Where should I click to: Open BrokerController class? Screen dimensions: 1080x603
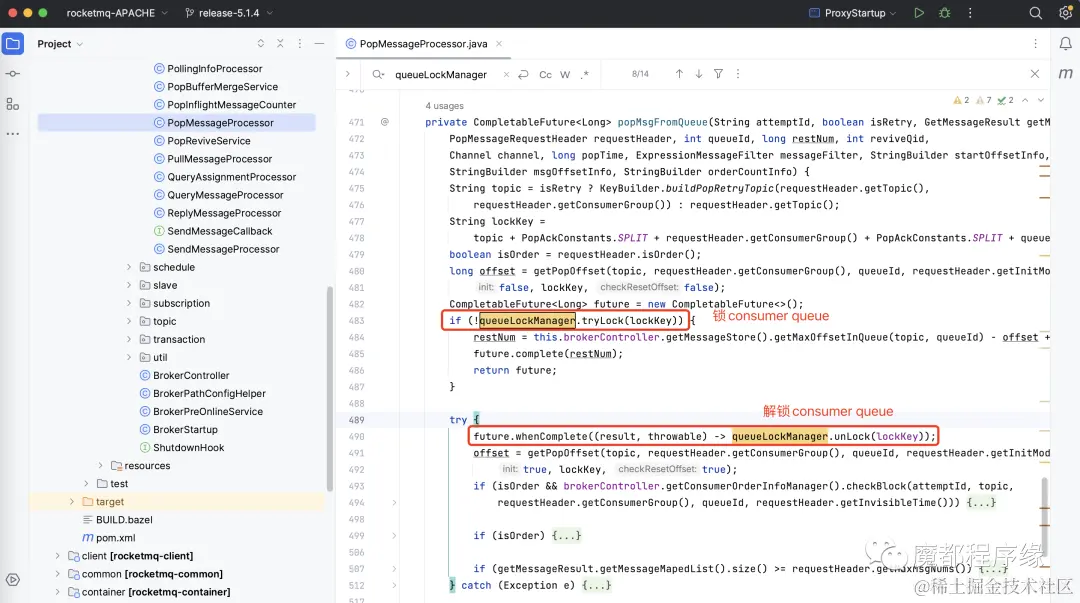click(x=191, y=375)
